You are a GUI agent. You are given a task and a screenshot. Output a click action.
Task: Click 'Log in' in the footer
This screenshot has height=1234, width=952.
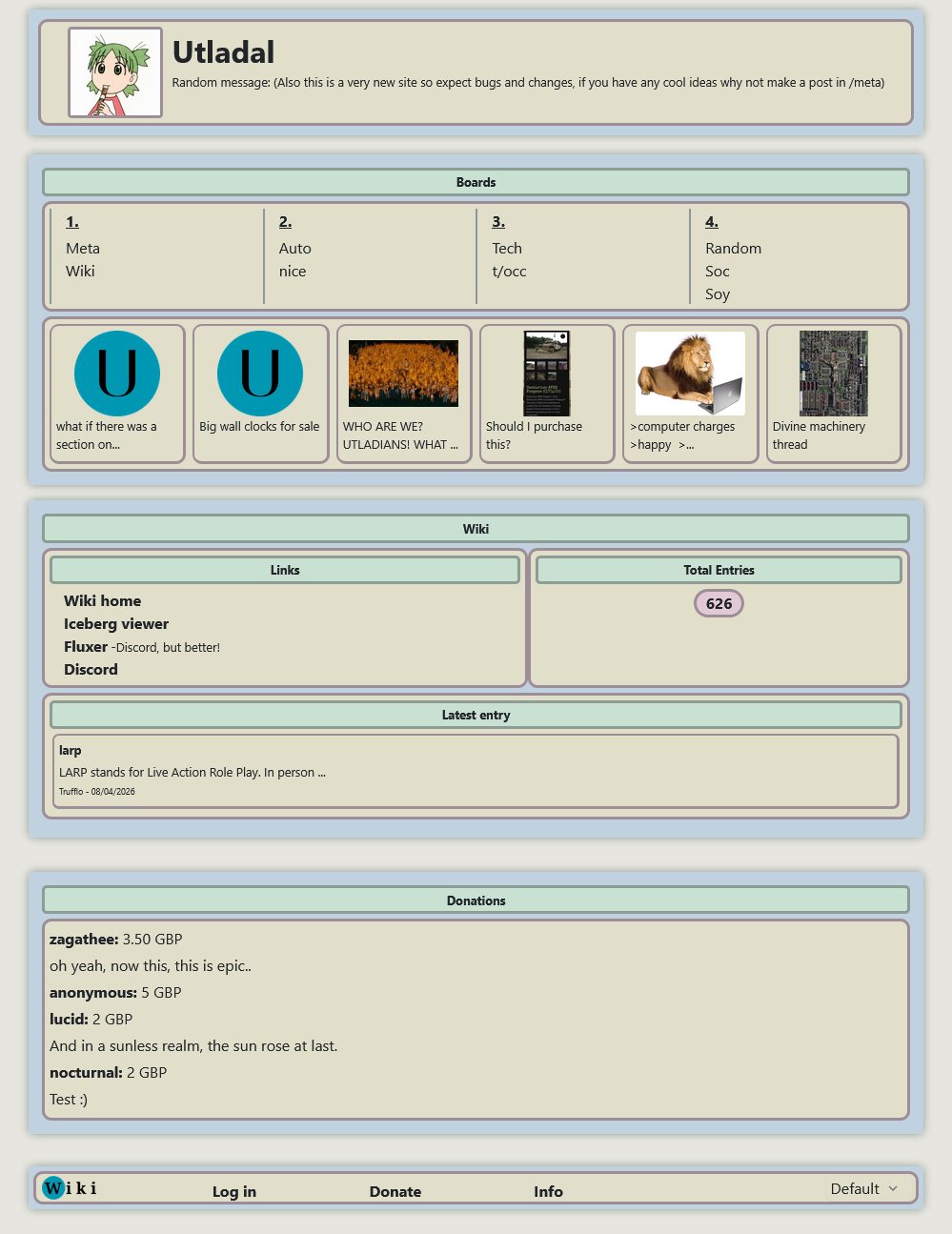tap(233, 1191)
